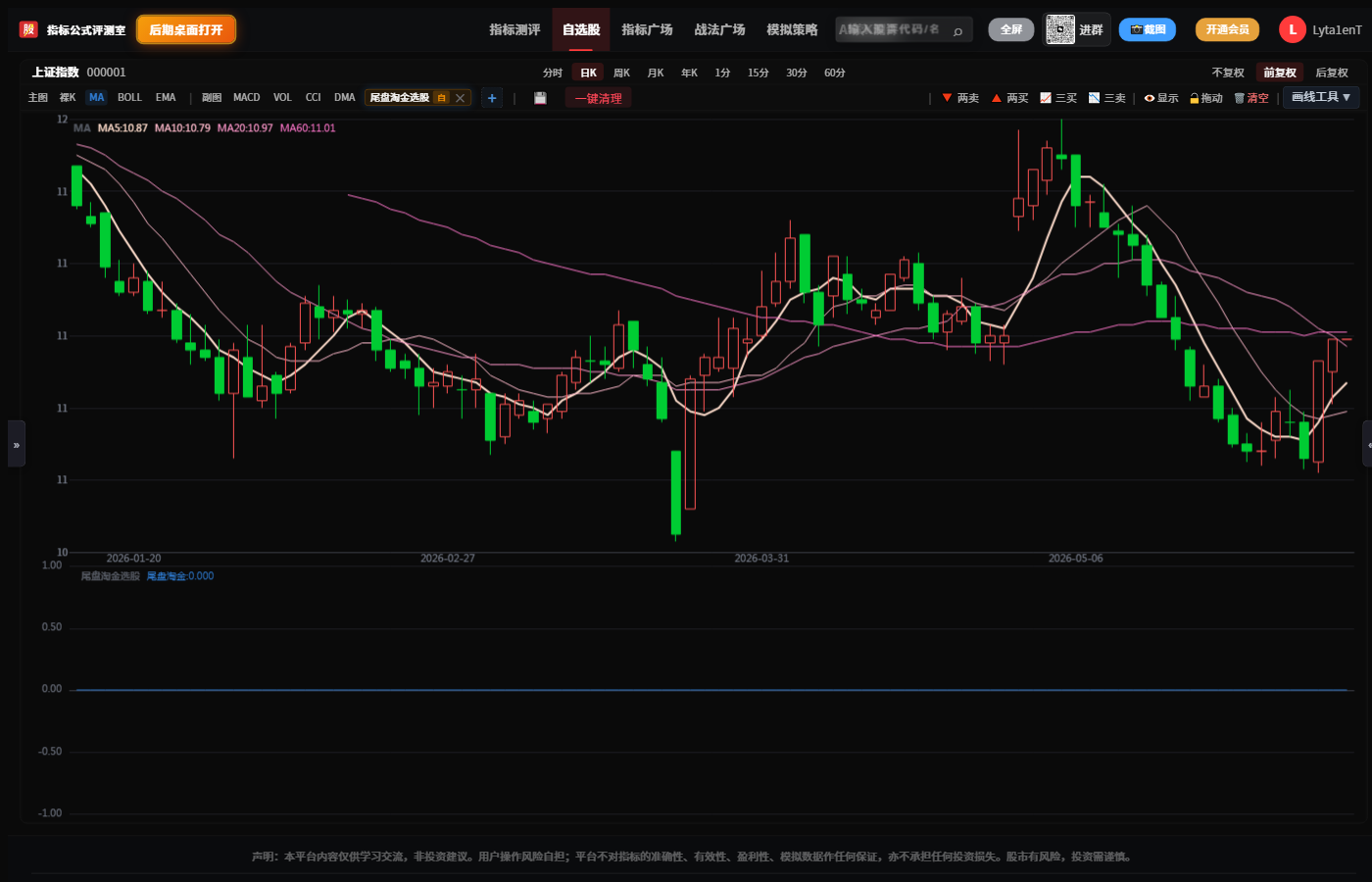Click the user avatar L icon
Screen dimensions: 1372x882
click(x=1292, y=29)
